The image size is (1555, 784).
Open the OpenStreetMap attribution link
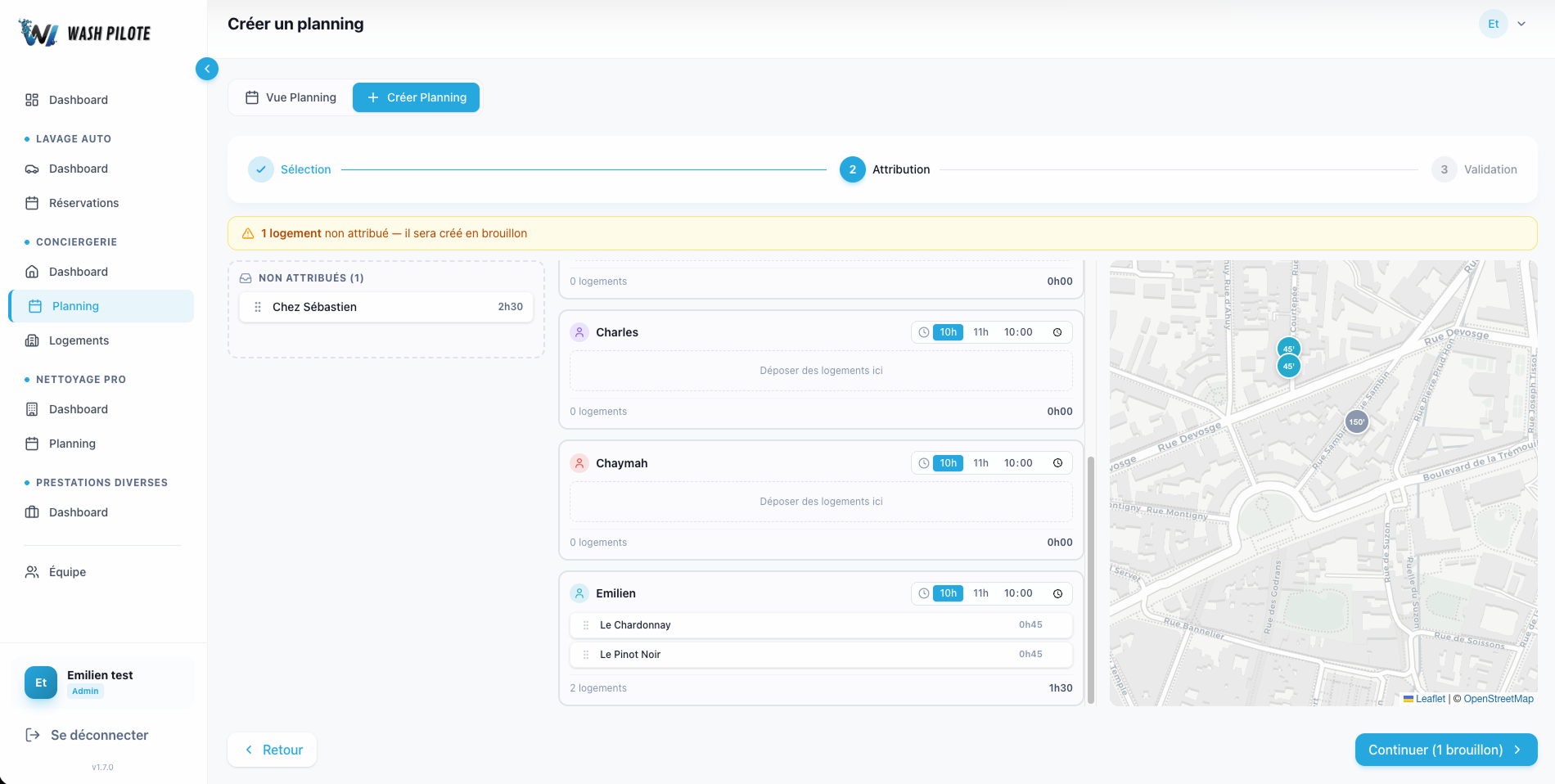click(1498, 699)
